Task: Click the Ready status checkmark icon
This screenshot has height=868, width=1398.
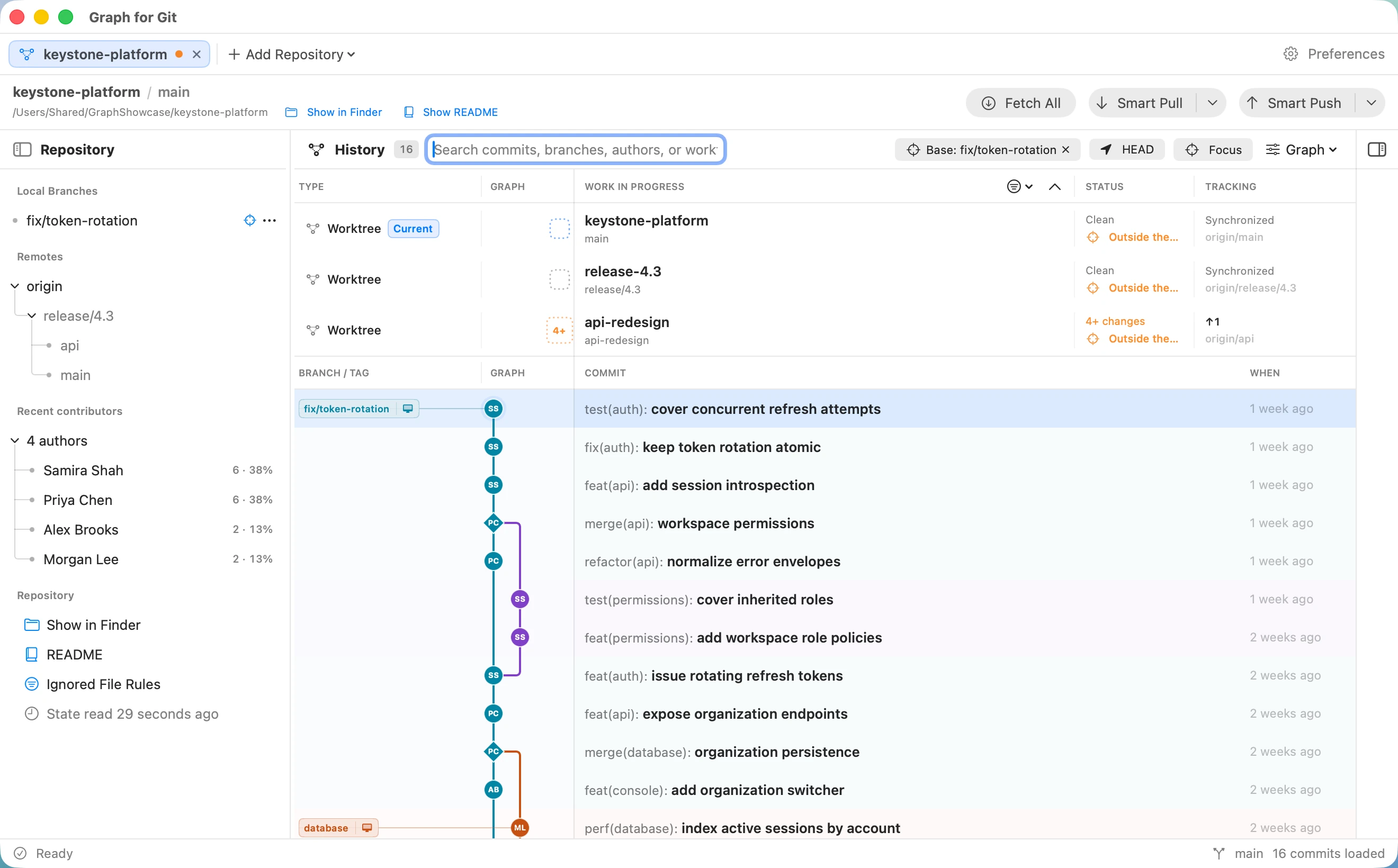Action: [x=20, y=854]
